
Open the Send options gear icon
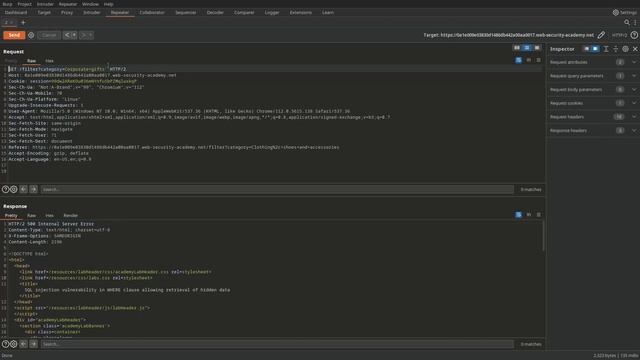pyautogui.click(x=31, y=35)
